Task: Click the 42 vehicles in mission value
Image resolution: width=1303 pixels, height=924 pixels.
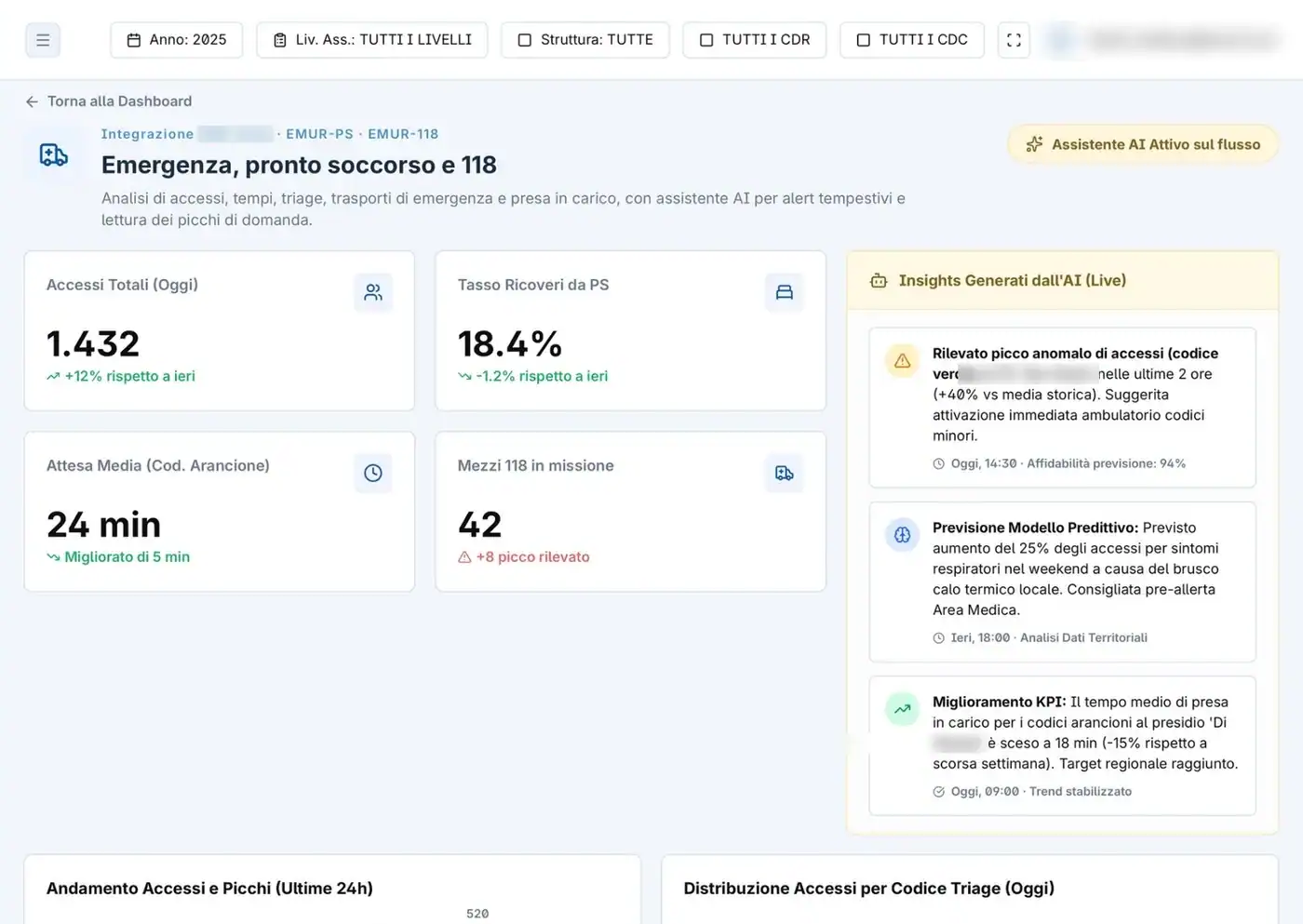Action: click(479, 525)
